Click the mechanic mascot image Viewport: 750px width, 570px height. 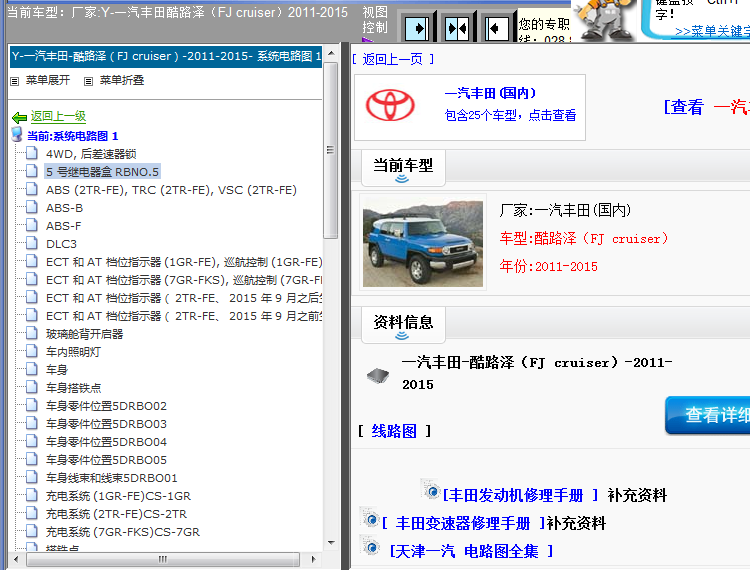(x=605, y=20)
